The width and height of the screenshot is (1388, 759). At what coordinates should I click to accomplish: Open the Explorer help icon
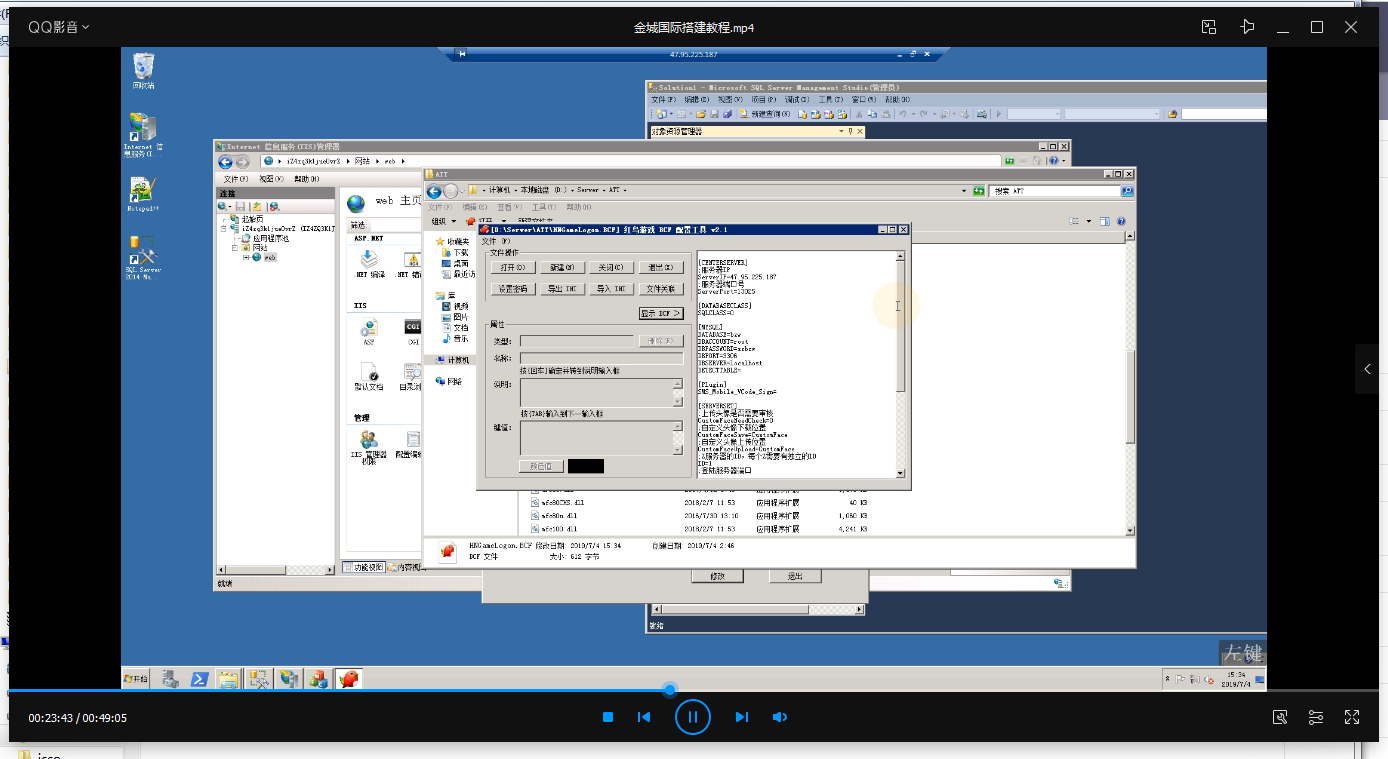[x=1121, y=221]
